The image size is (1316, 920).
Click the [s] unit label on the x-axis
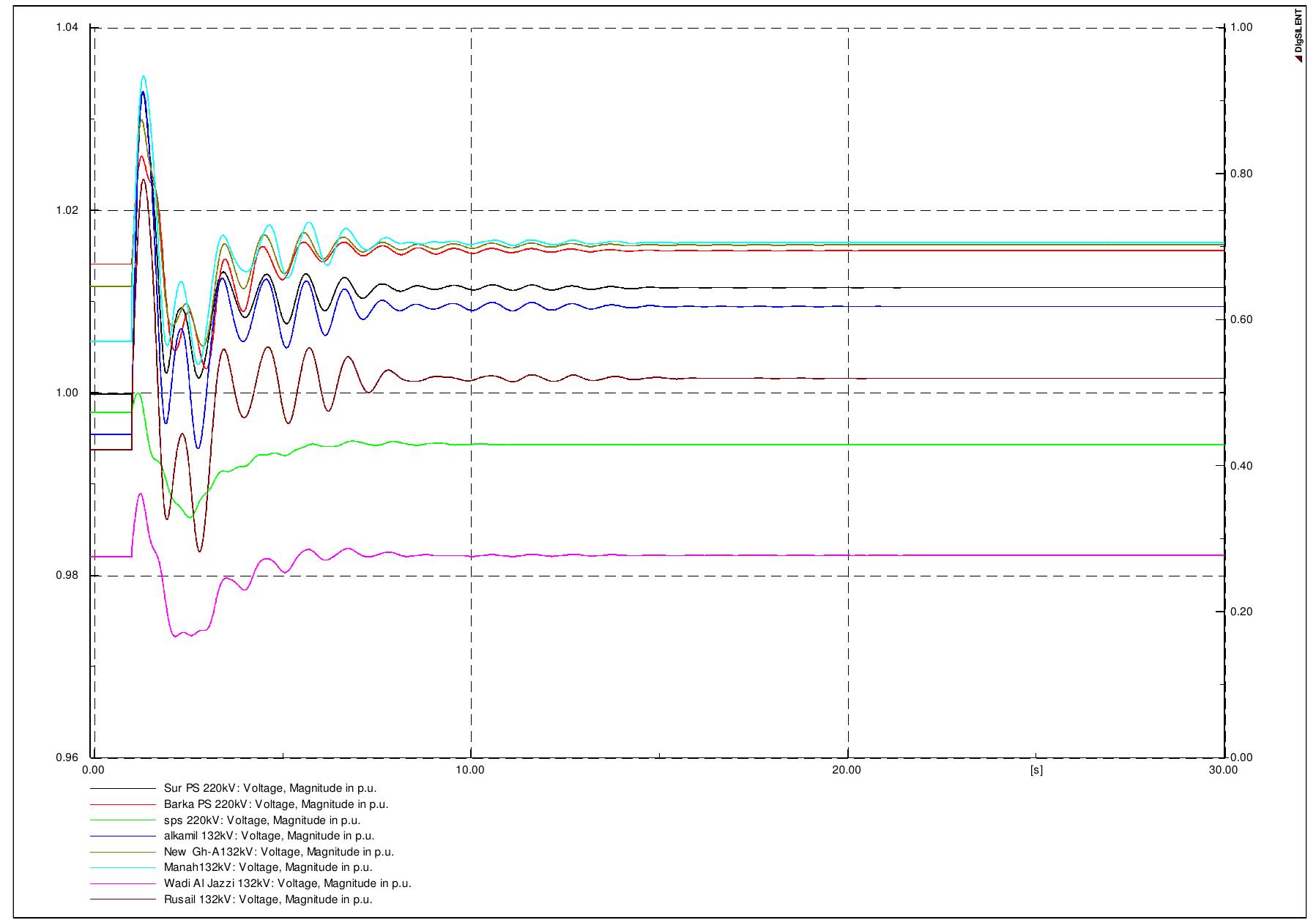point(1036,770)
